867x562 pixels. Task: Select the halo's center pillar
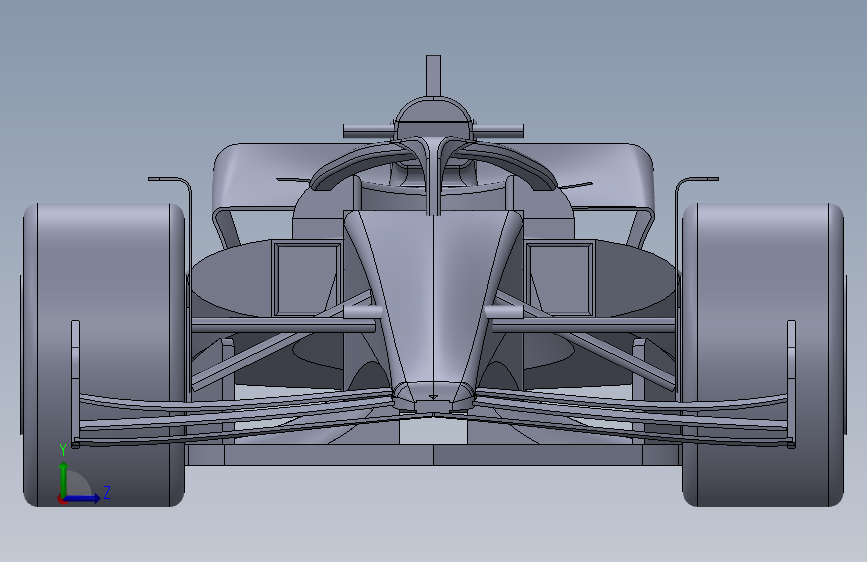pyautogui.click(x=434, y=175)
